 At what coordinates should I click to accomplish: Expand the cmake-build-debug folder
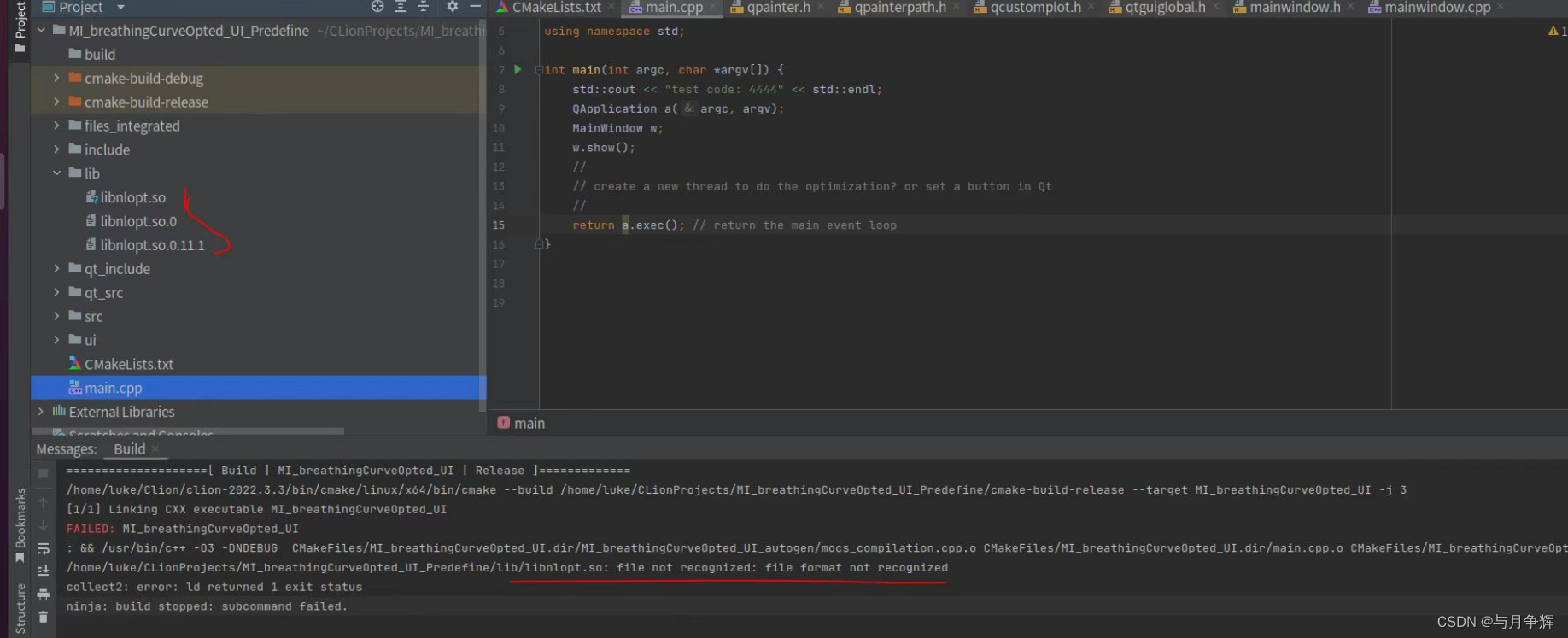(x=56, y=78)
